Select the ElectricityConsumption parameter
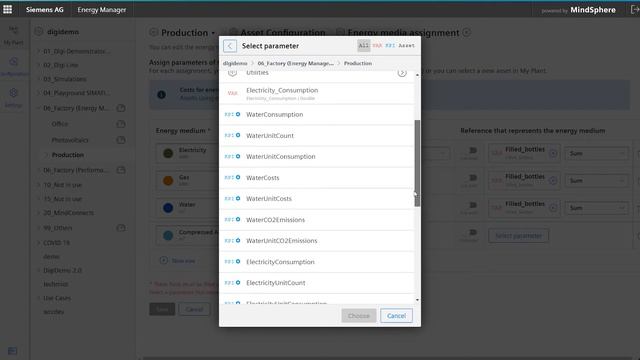This screenshot has height=360, width=640. (317, 262)
